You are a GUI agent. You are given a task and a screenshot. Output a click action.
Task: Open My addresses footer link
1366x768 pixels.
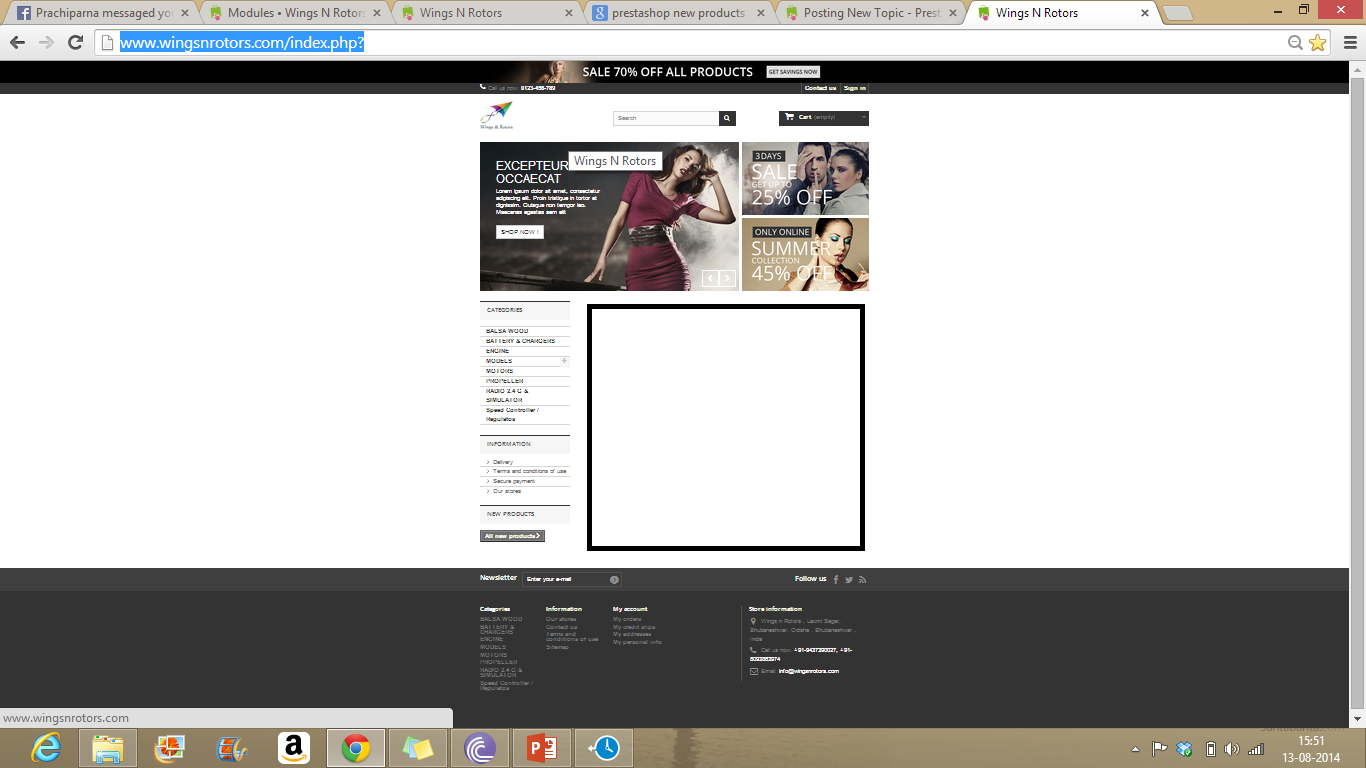[632, 634]
